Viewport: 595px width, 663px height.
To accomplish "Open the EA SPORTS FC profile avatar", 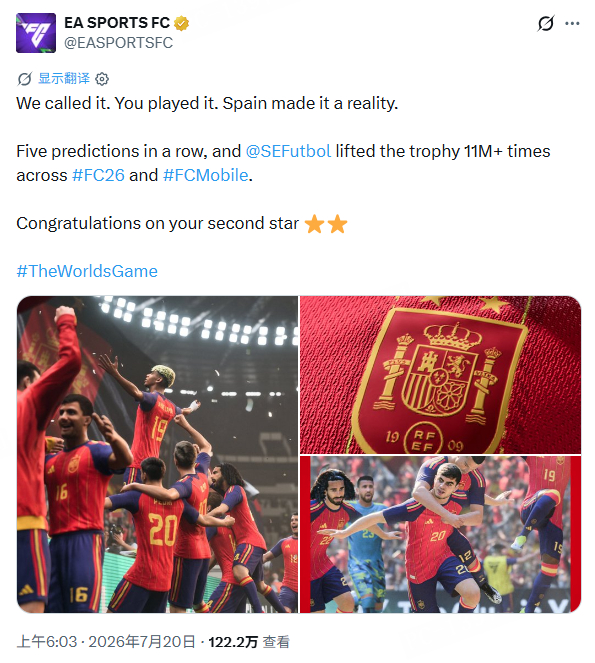I will pyautogui.click(x=36, y=33).
